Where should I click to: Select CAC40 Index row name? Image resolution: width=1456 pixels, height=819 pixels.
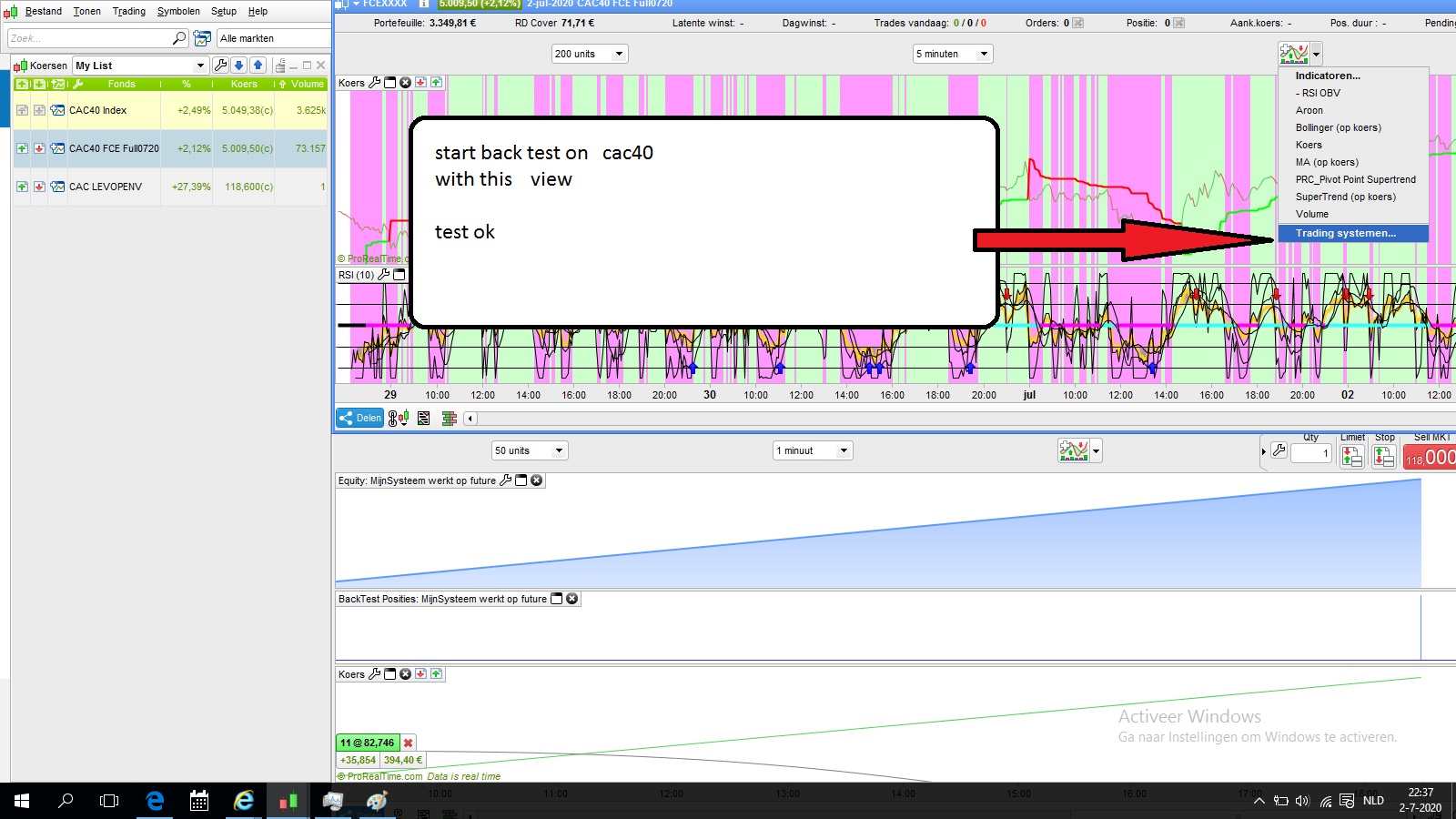97,110
